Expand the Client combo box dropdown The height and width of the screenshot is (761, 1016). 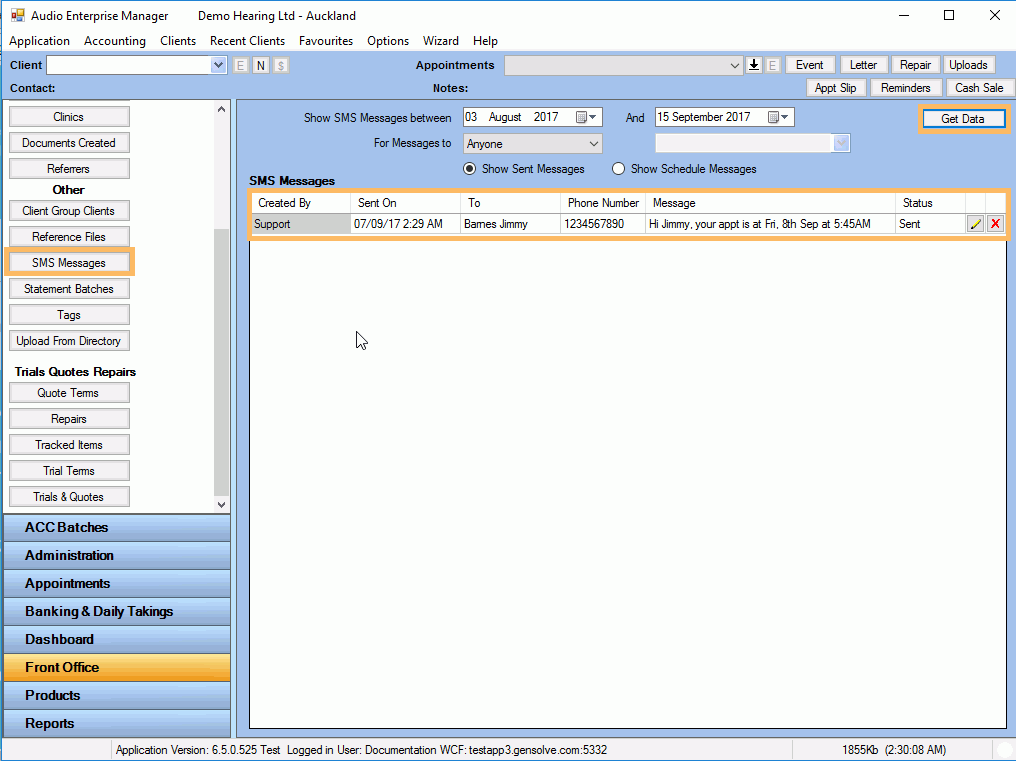(x=219, y=65)
